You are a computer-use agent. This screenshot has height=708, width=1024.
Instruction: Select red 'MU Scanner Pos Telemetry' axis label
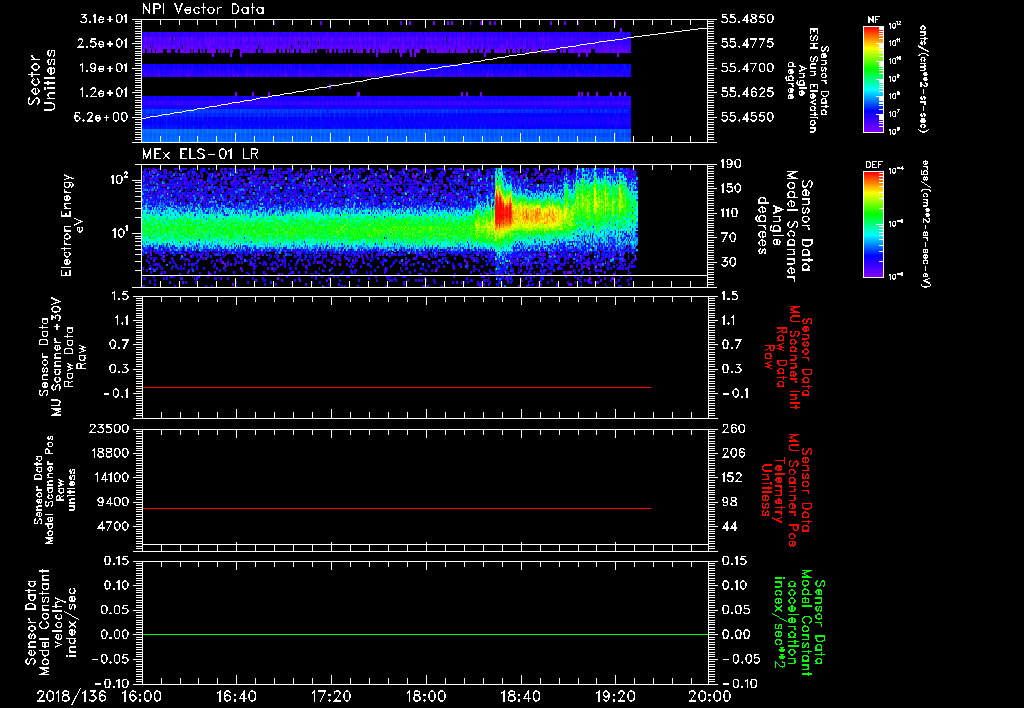pos(788,491)
